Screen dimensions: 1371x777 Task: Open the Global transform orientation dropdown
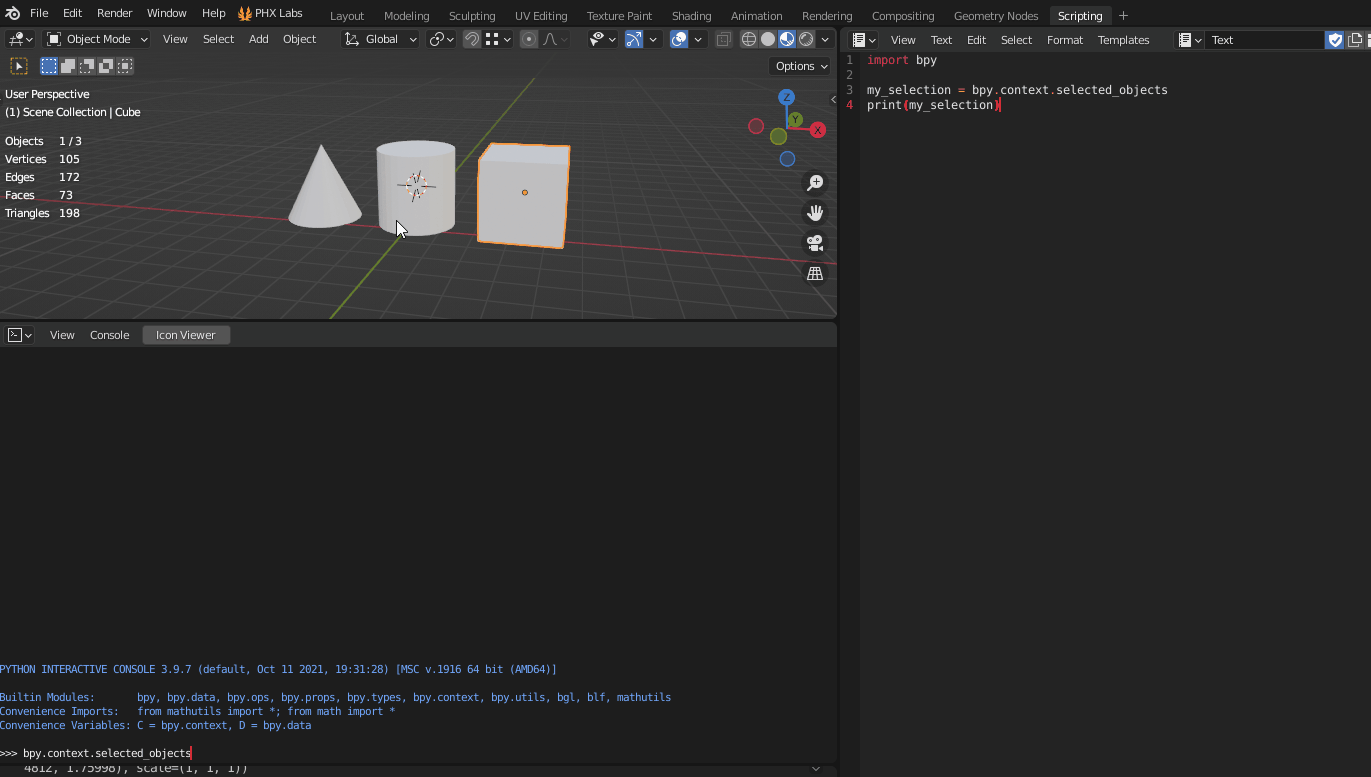(380, 39)
